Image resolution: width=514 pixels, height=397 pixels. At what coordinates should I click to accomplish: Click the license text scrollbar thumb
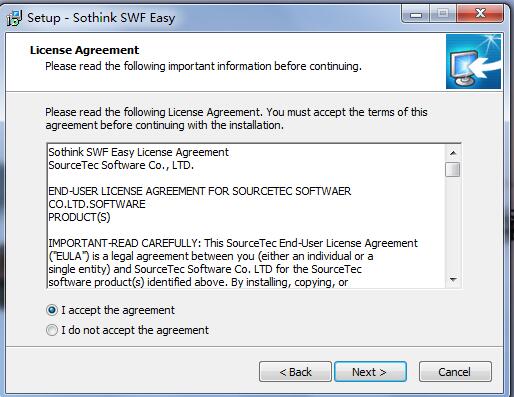(x=453, y=169)
